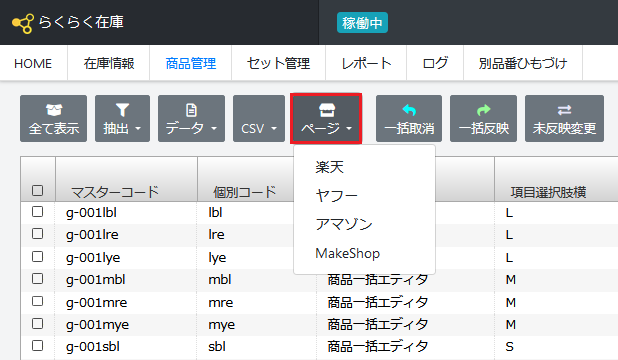Check the g-001mye row checkbox
The image size is (618, 360).
(37, 324)
